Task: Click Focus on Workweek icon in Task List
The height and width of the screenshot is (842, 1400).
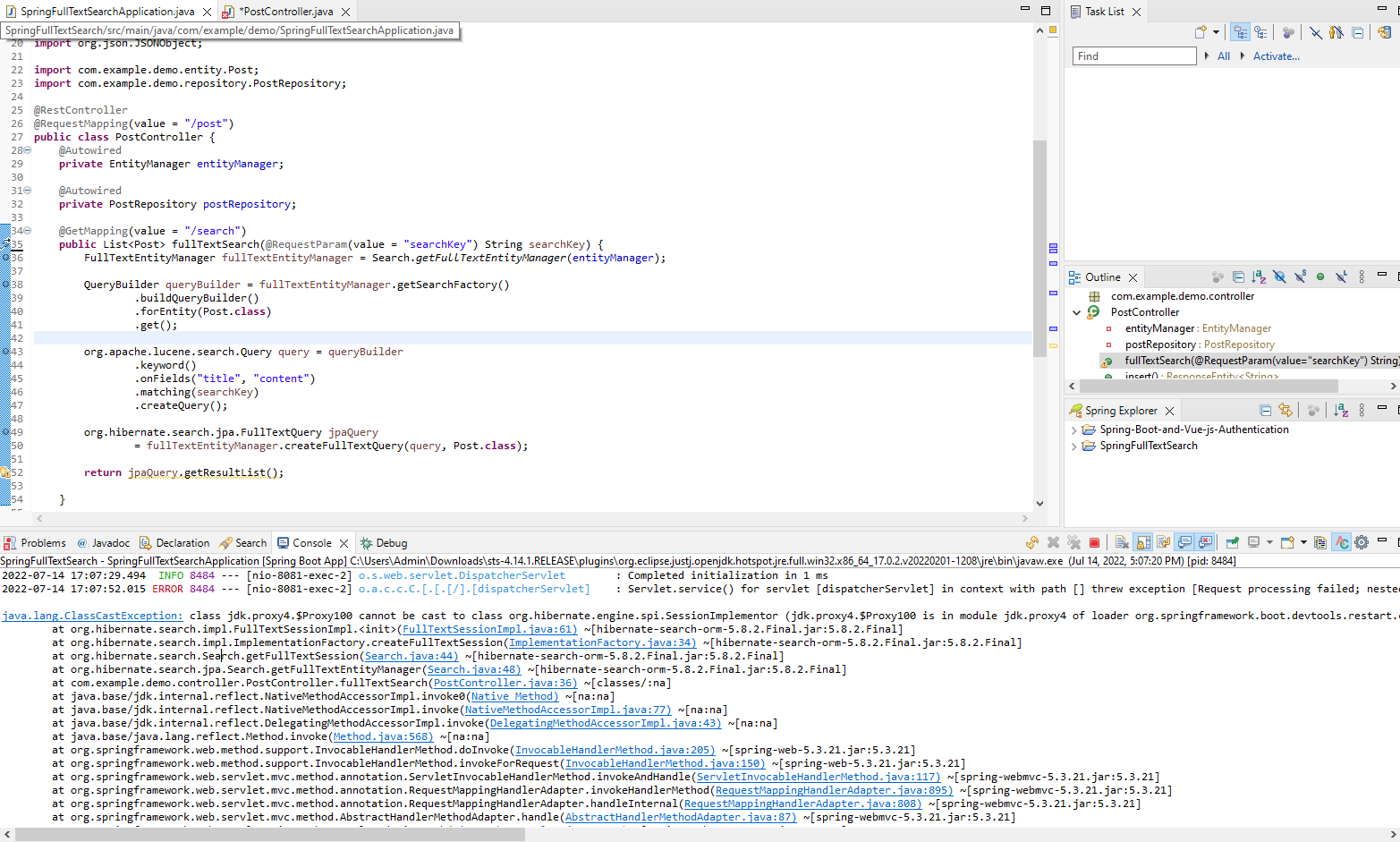Action: (1288, 32)
